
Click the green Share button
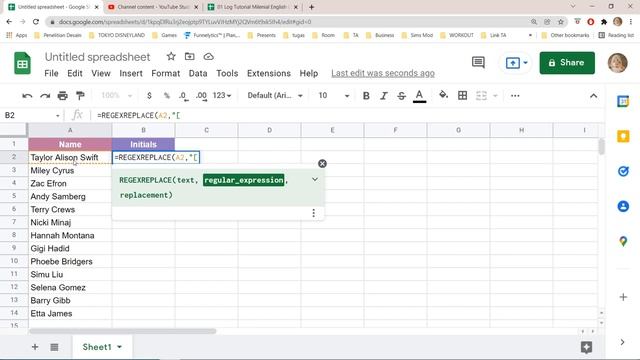[567, 63]
